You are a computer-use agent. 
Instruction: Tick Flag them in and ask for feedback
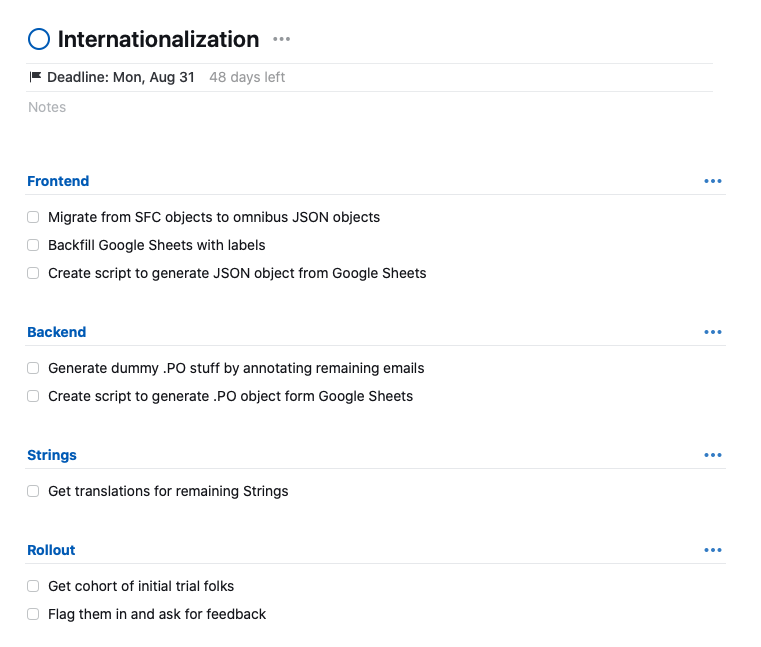click(x=33, y=614)
